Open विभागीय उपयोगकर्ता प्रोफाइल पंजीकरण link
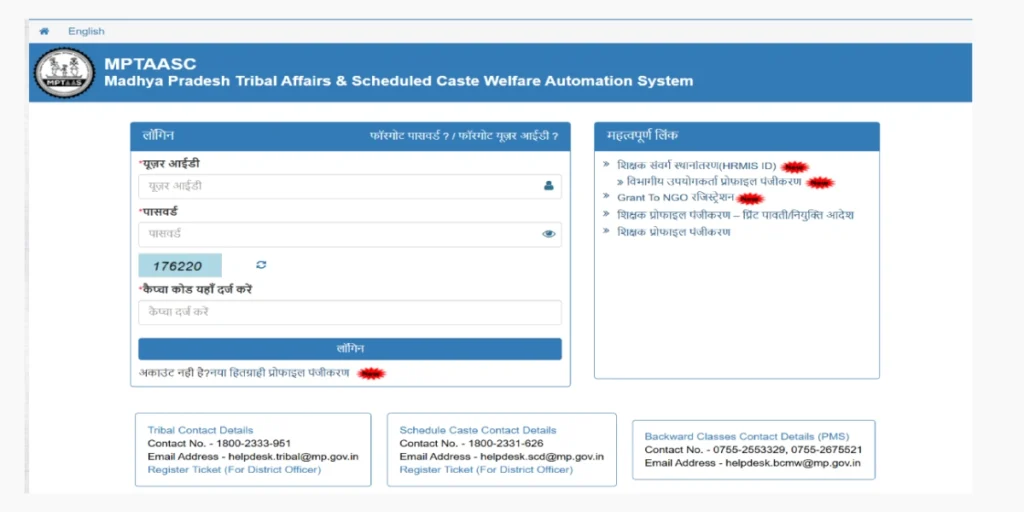This screenshot has height=512, width=1024. point(714,182)
